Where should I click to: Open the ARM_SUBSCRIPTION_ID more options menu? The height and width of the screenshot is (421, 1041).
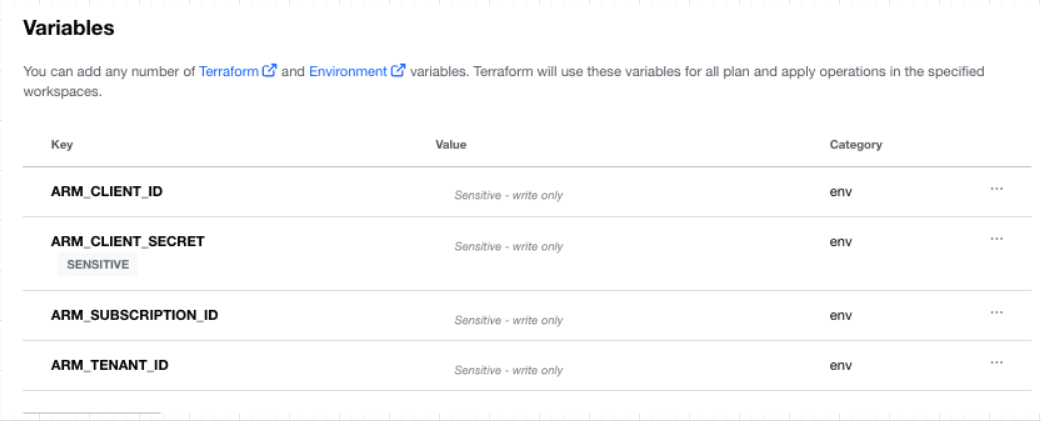click(x=996, y=312)
